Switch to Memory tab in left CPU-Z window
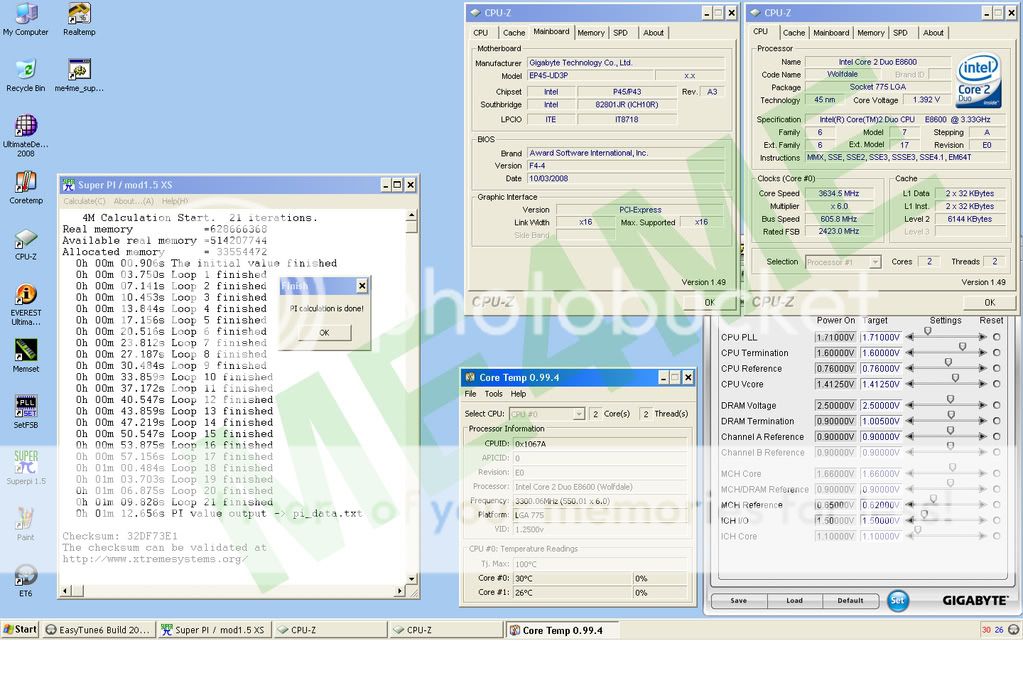 click(x=590, y=33)
